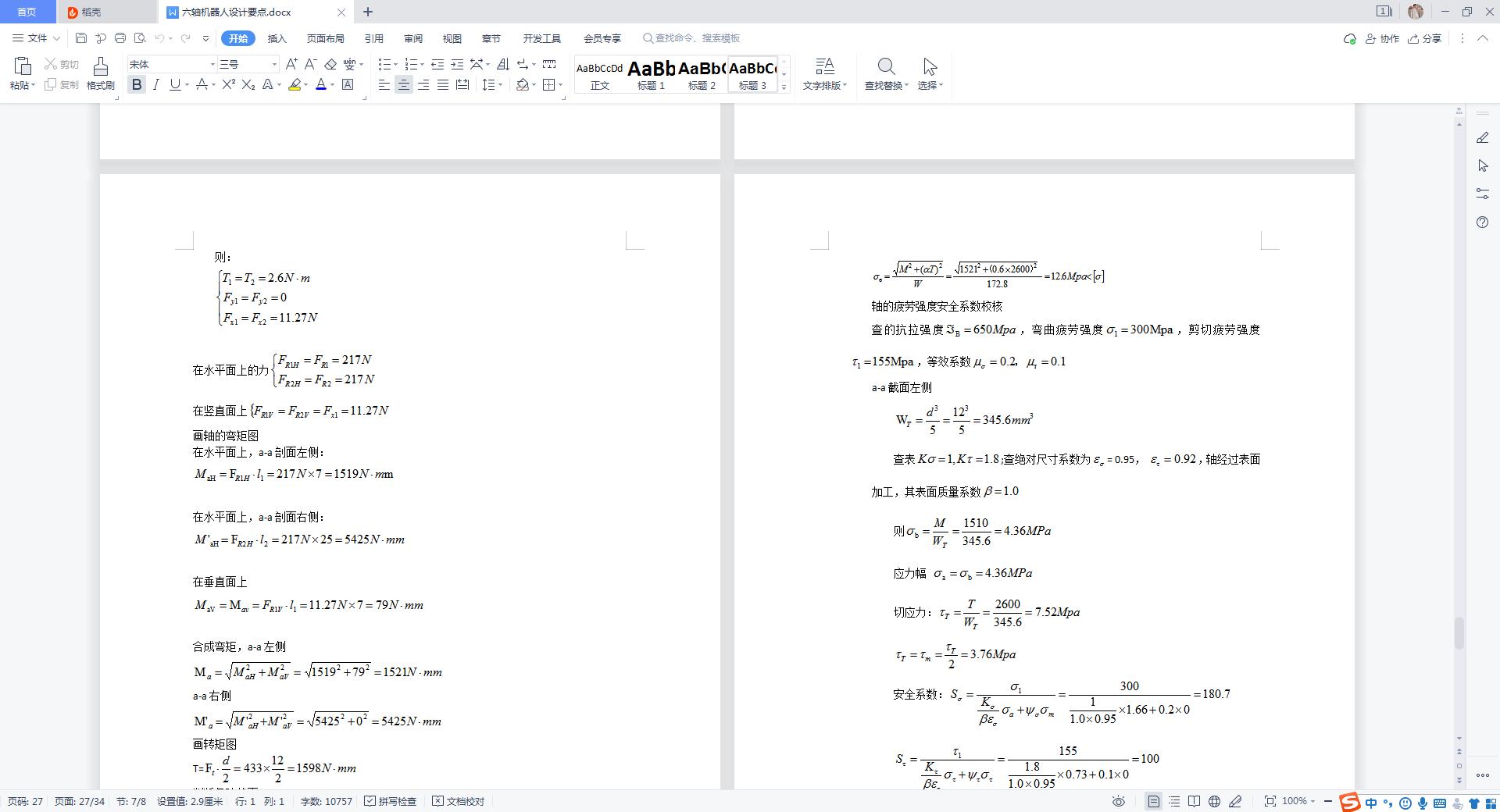The width and height of the screenshot is (1500, 812).
Task: Open the help icon in right sidebar
Action: click(1483, 223)
